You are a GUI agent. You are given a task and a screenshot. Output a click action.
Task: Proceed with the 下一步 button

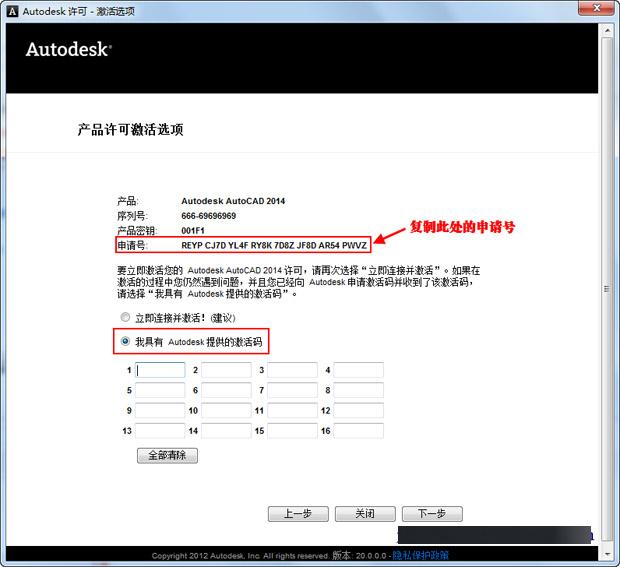432,514
